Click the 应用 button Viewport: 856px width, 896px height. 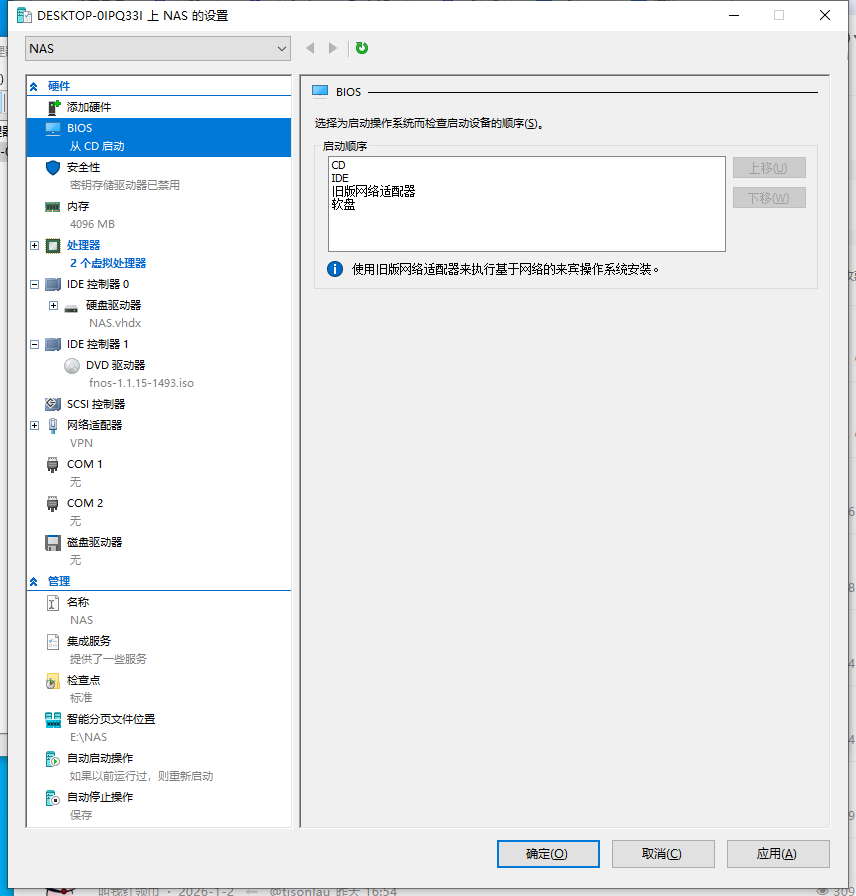(778, 853)
